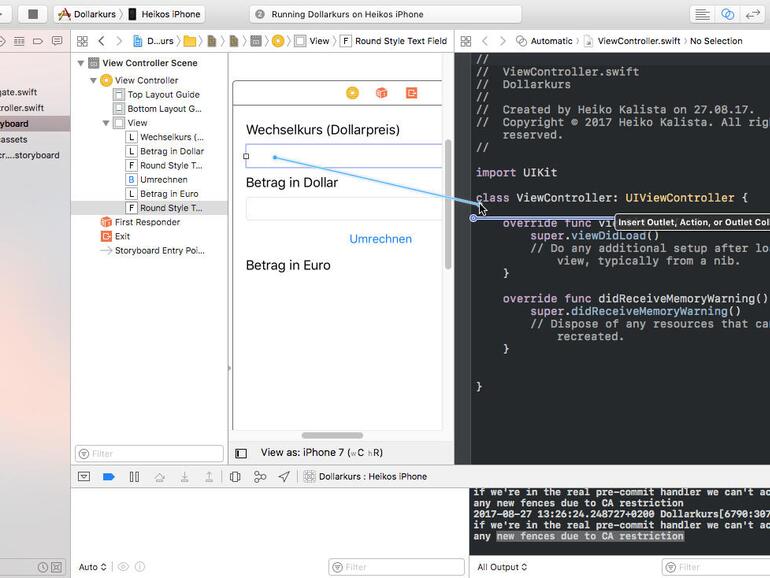Screen dimensions: 770x578
Task: Click the Debug View Hierarchy icon
Action: tap(235, 477)
